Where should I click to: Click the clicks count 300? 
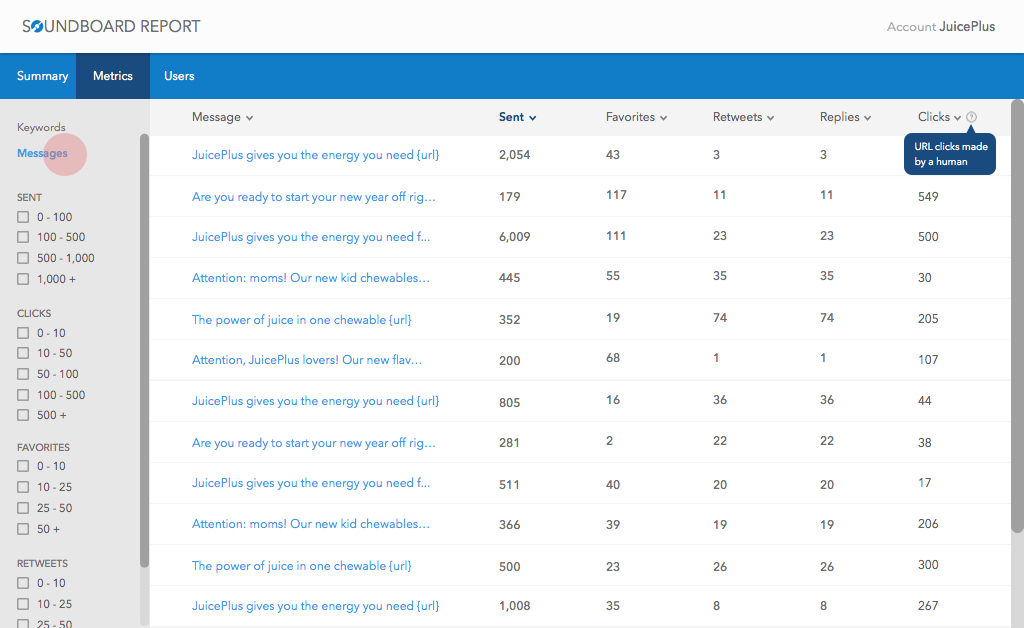pos(928,565)
